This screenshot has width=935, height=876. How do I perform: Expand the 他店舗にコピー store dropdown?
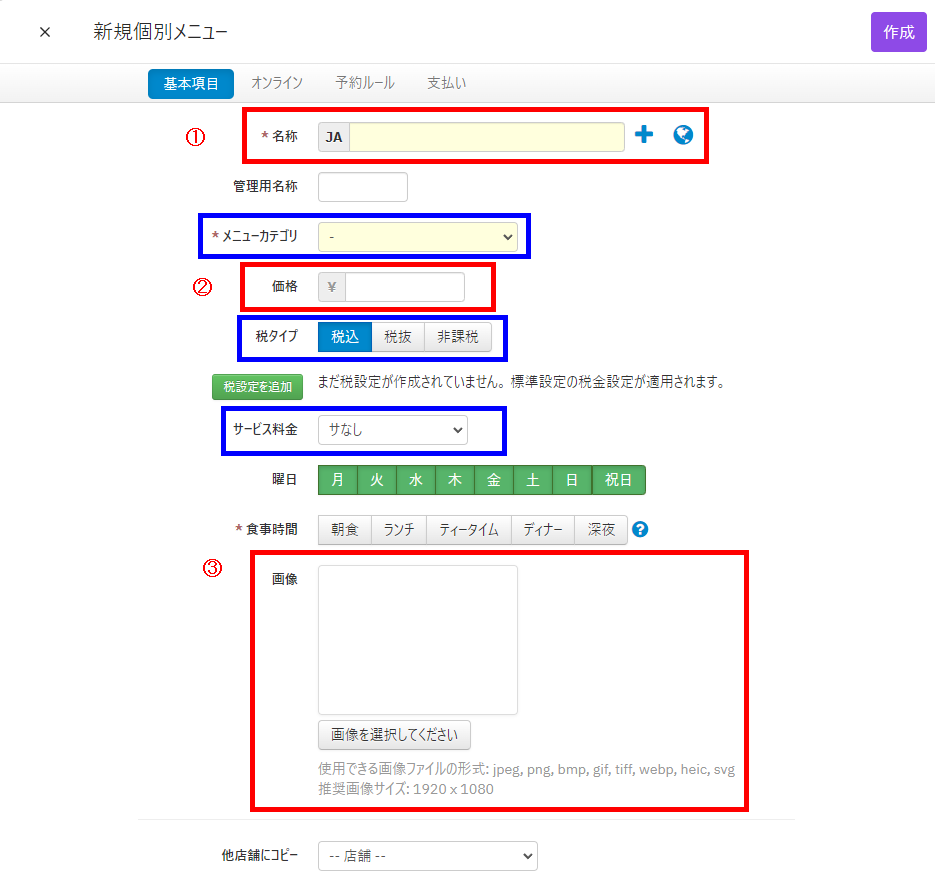(x=427, y=856)
